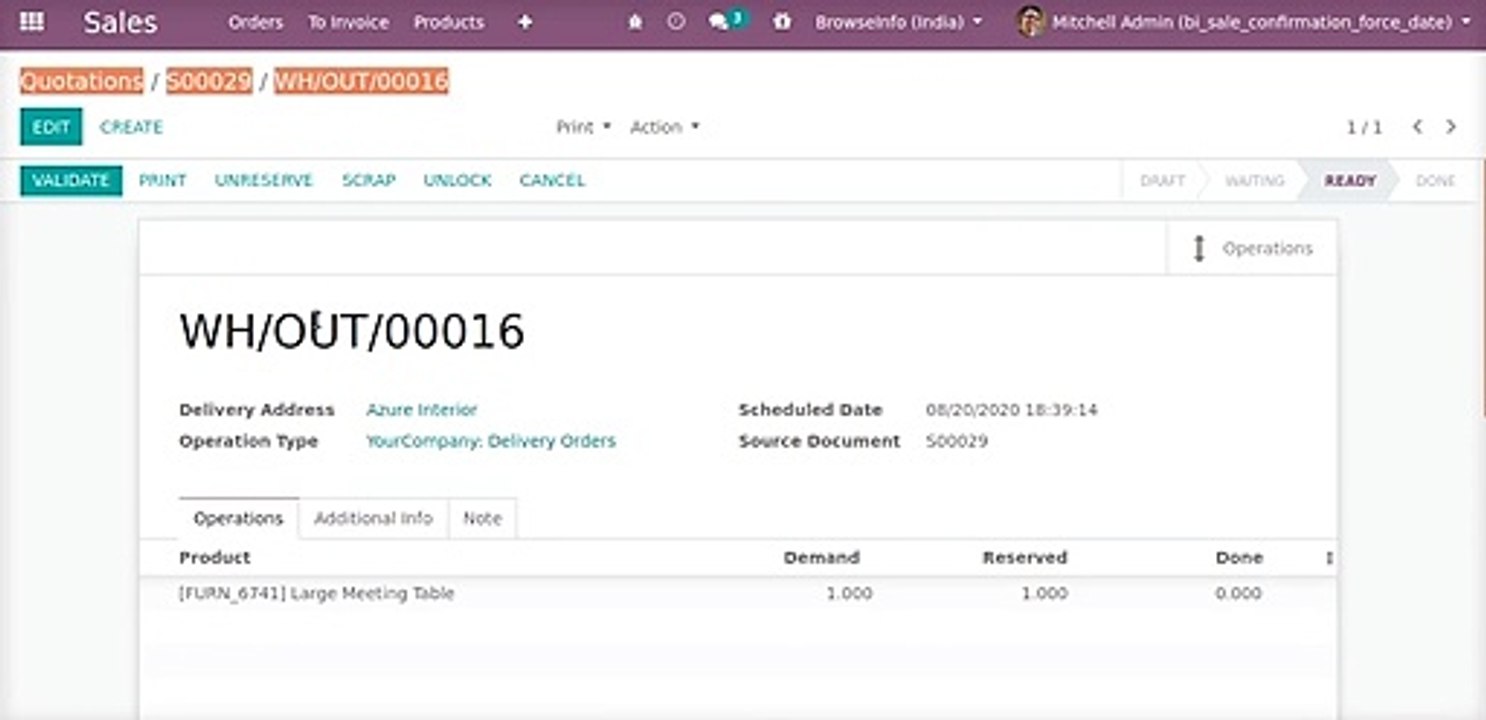Click the EDIT button
1486x720 pixels.
coord(51,127)
